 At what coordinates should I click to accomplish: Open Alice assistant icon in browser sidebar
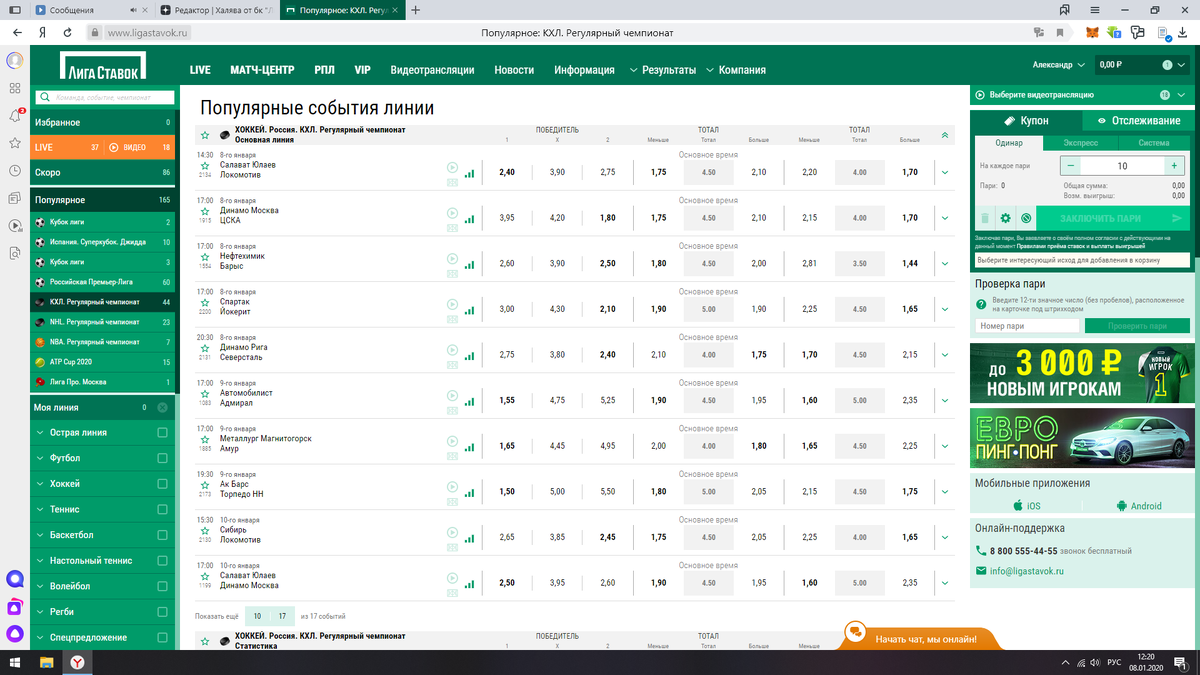15,633
